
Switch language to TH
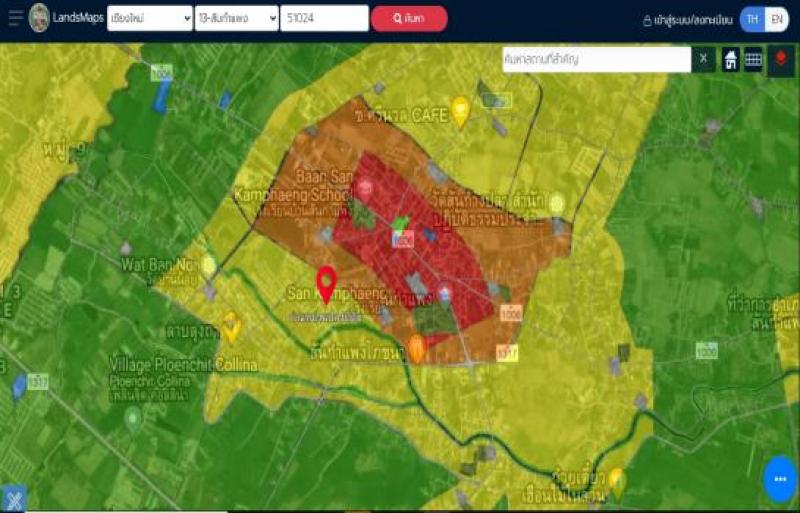(752, 19)
